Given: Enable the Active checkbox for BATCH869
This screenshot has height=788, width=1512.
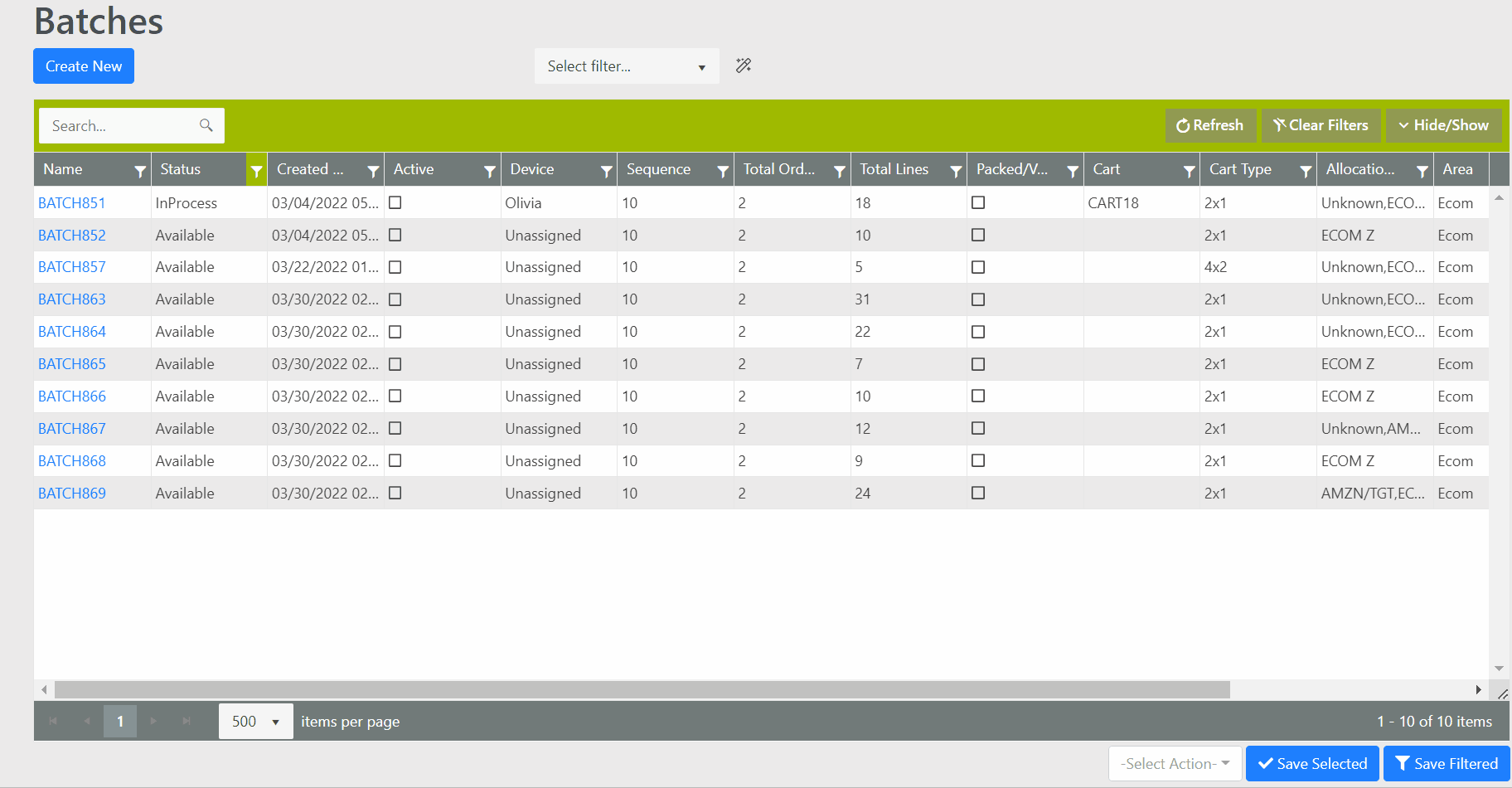Looking at the screenshot, I should (395, 493).
